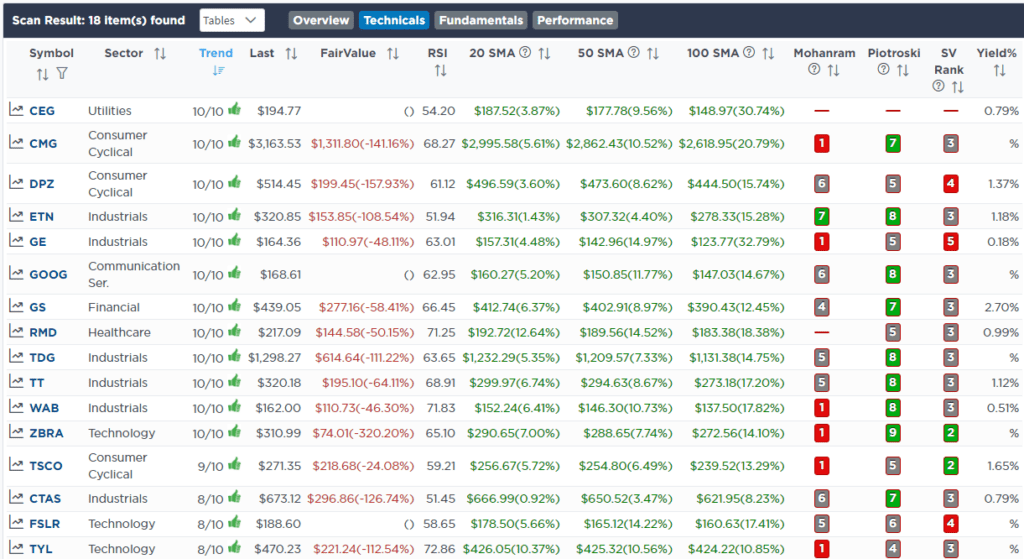
Task: Open the CEG chart icon
Action: 16,110
